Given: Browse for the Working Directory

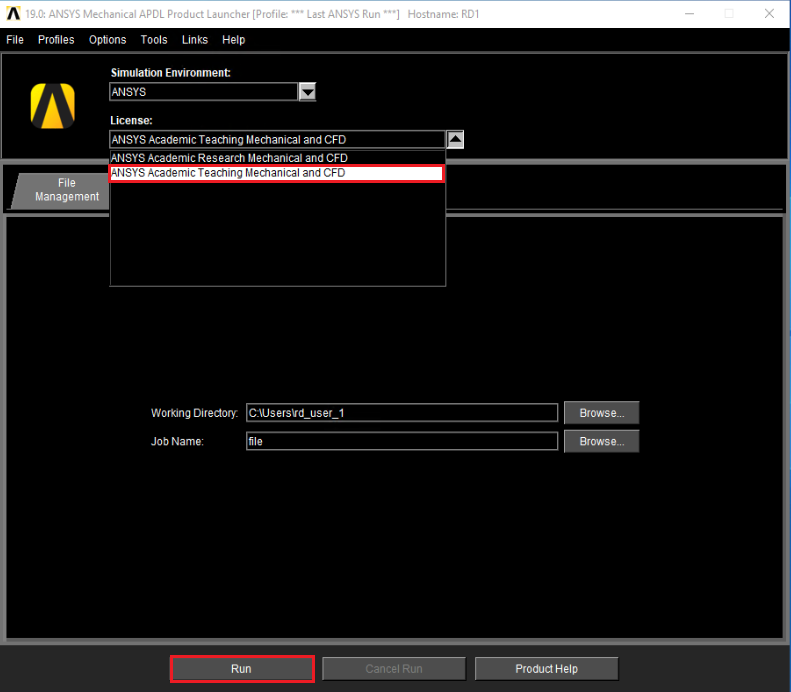Looking at the screenshot, I should [601, 413].
